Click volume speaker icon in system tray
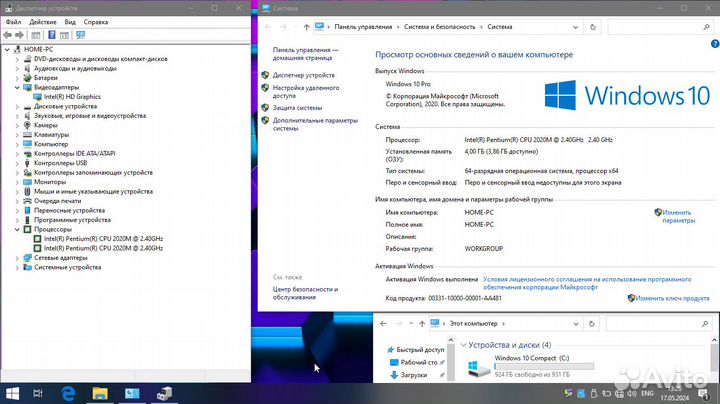The width and height of the screenshot is (720, 404). (632, 393)
